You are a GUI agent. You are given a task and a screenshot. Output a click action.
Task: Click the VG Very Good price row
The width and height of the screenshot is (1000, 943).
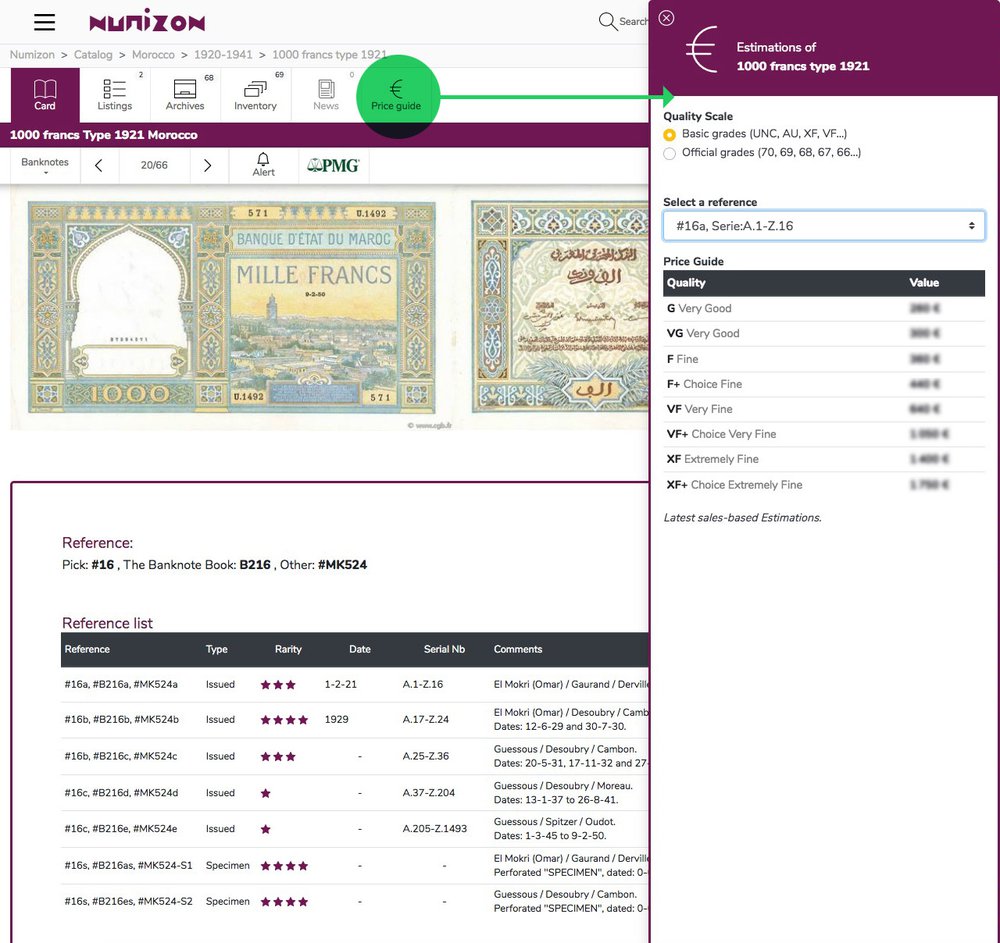(x=824, y=333)
